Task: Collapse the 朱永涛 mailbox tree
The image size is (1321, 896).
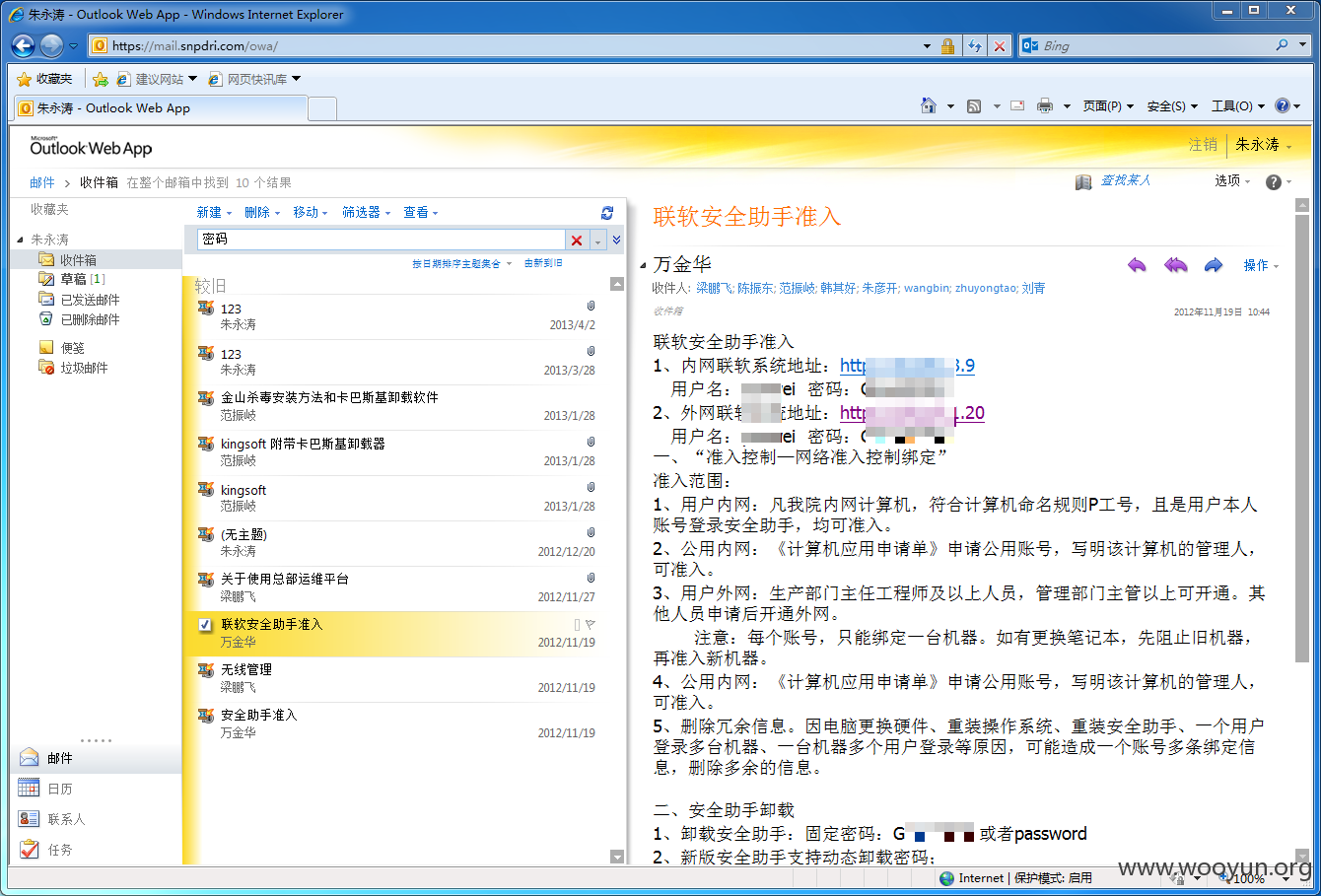Action: click(x=20, y=240)
